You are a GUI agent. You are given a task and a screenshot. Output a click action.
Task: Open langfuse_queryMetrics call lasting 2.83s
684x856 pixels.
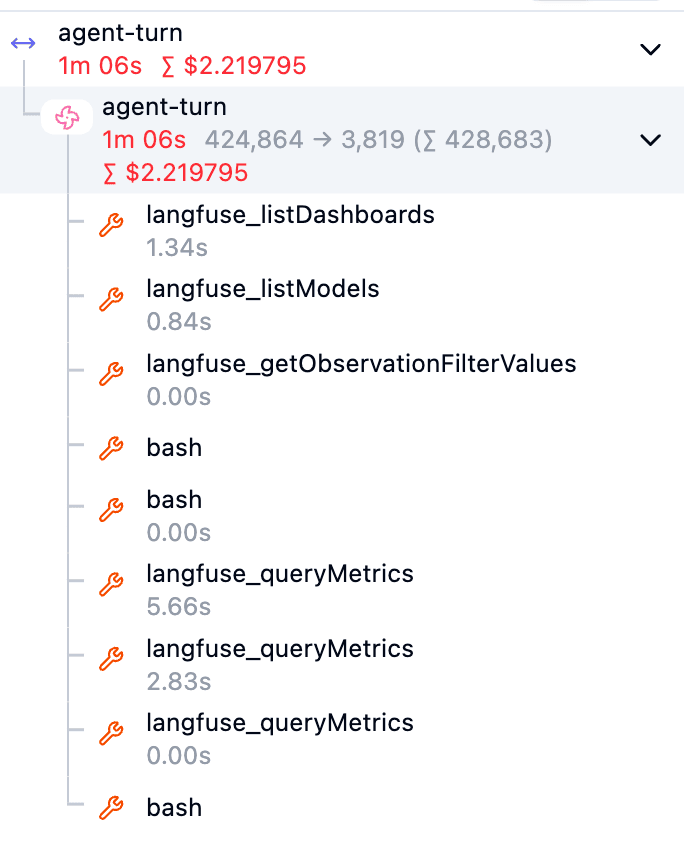click(x=280, y=649)
